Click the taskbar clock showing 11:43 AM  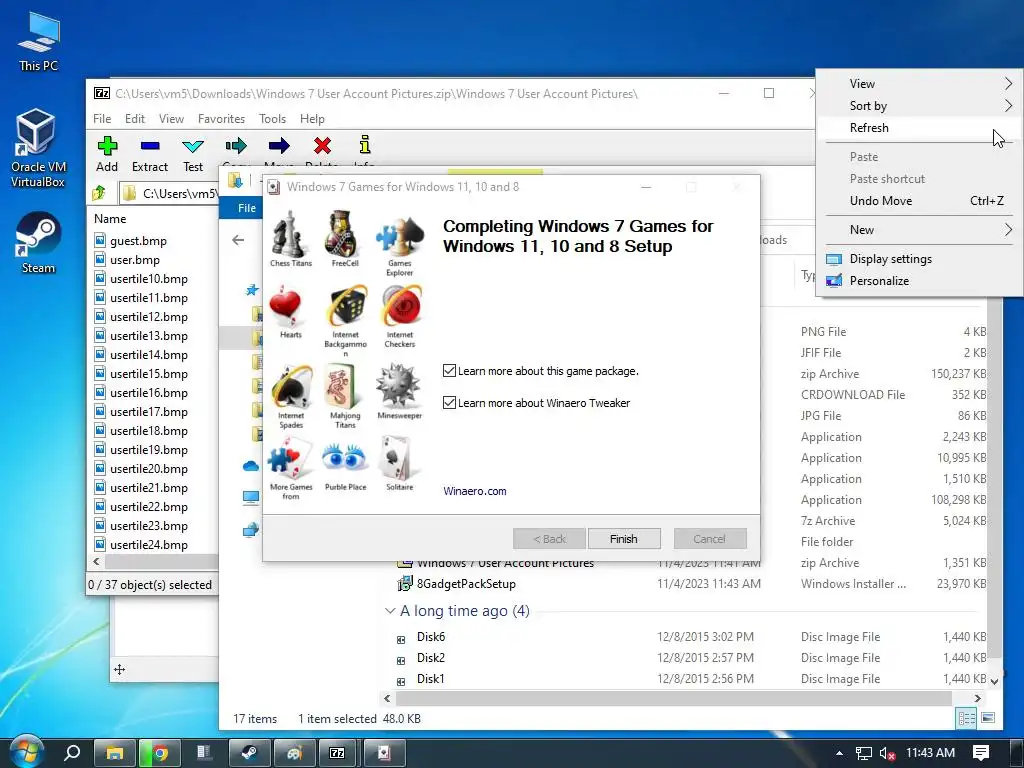pos(930,753)
